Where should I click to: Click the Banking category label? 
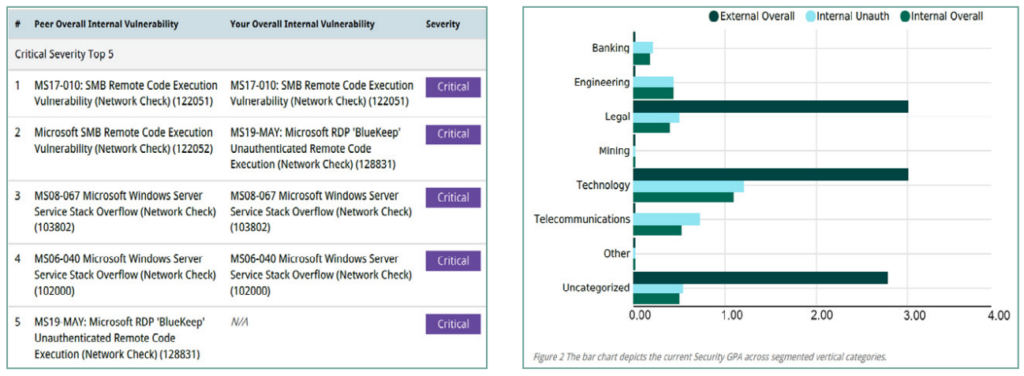point(611,48)
